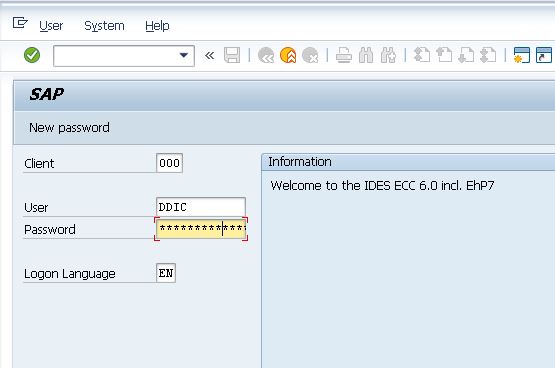Click the Next Page icon

click(x=466, y=55)
